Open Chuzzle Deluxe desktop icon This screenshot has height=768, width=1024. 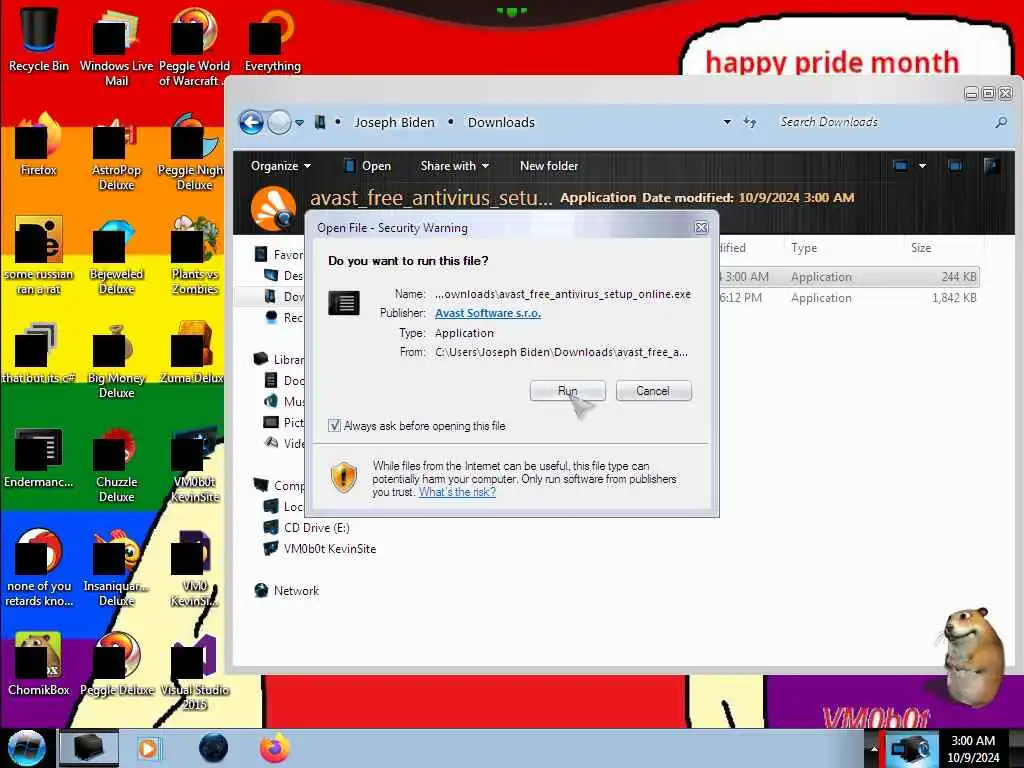click(x=116, y=465)
